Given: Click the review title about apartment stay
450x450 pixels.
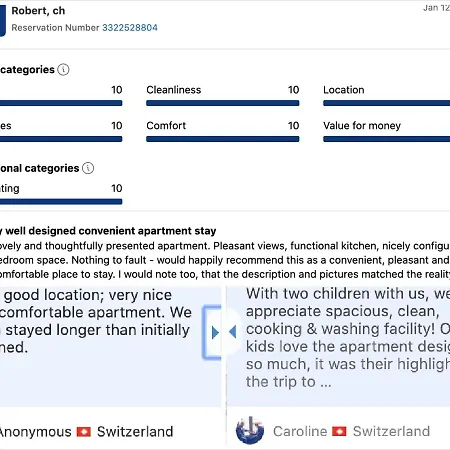Looking at the screenshot, I should [108, 231].
